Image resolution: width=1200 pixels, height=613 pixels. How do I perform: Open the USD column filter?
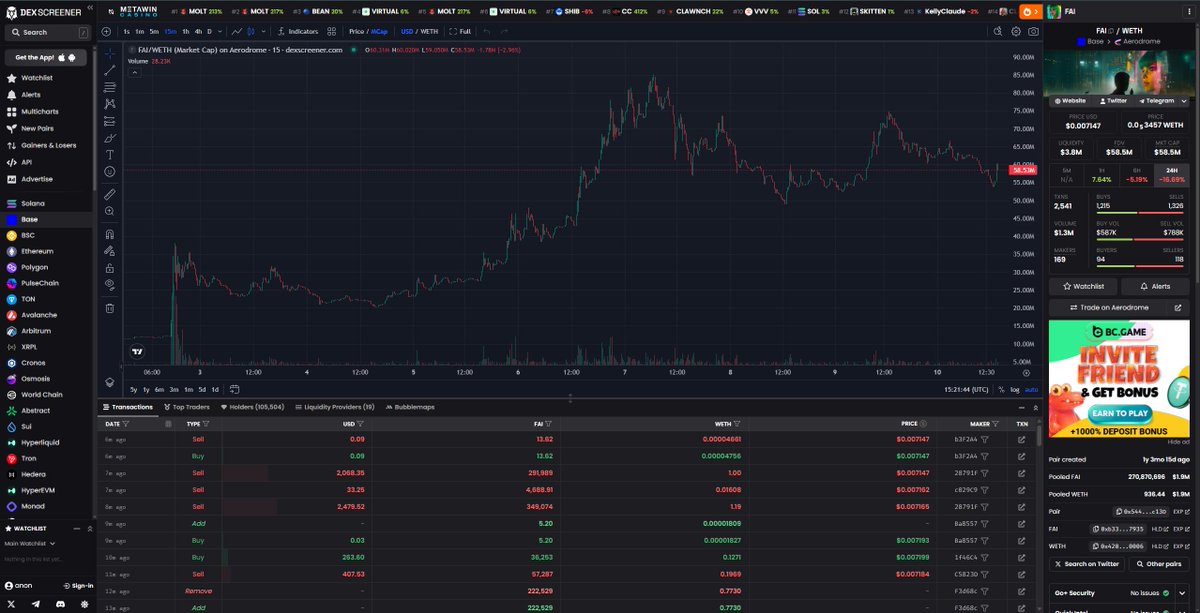(x=359, y=424)
